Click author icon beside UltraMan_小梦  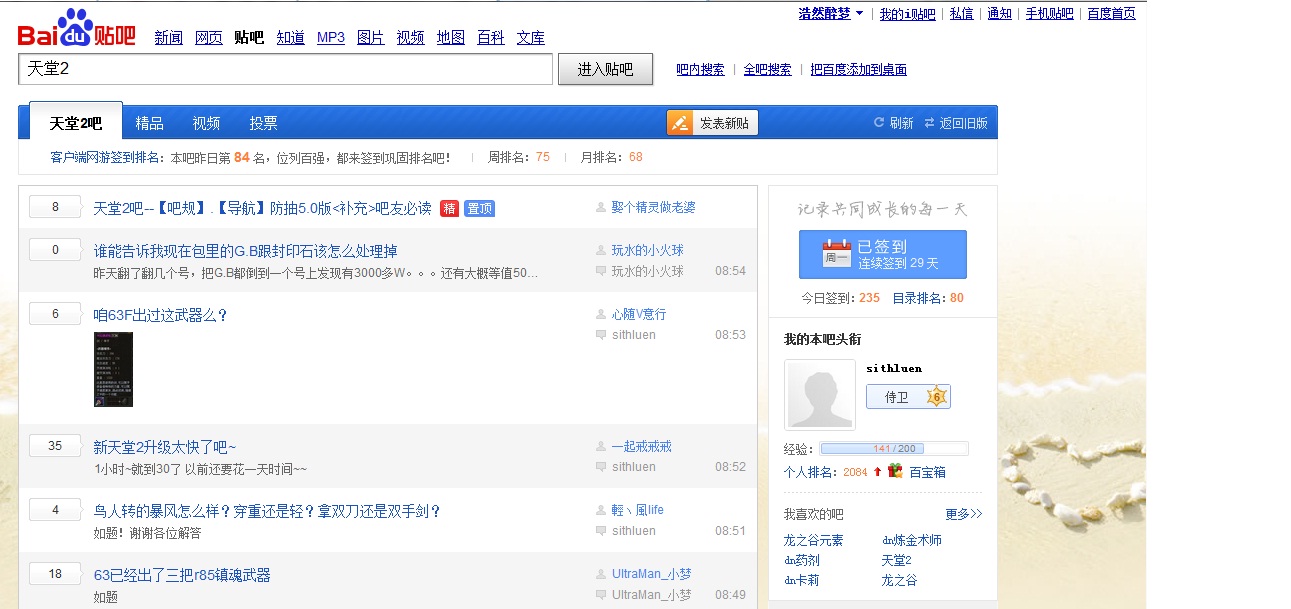point(601,574)
